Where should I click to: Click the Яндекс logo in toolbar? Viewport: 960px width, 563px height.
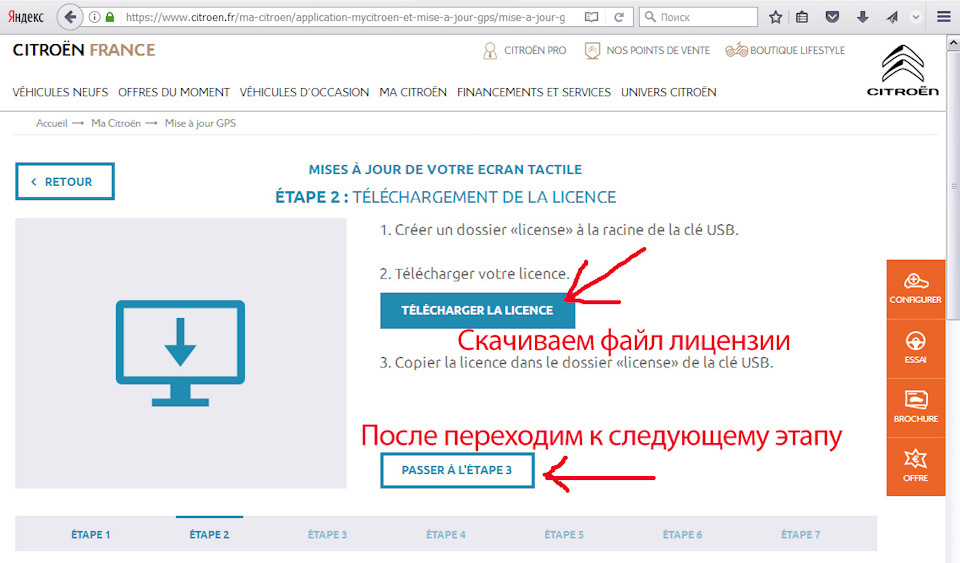pyautogui.click(x=26, y=17)
